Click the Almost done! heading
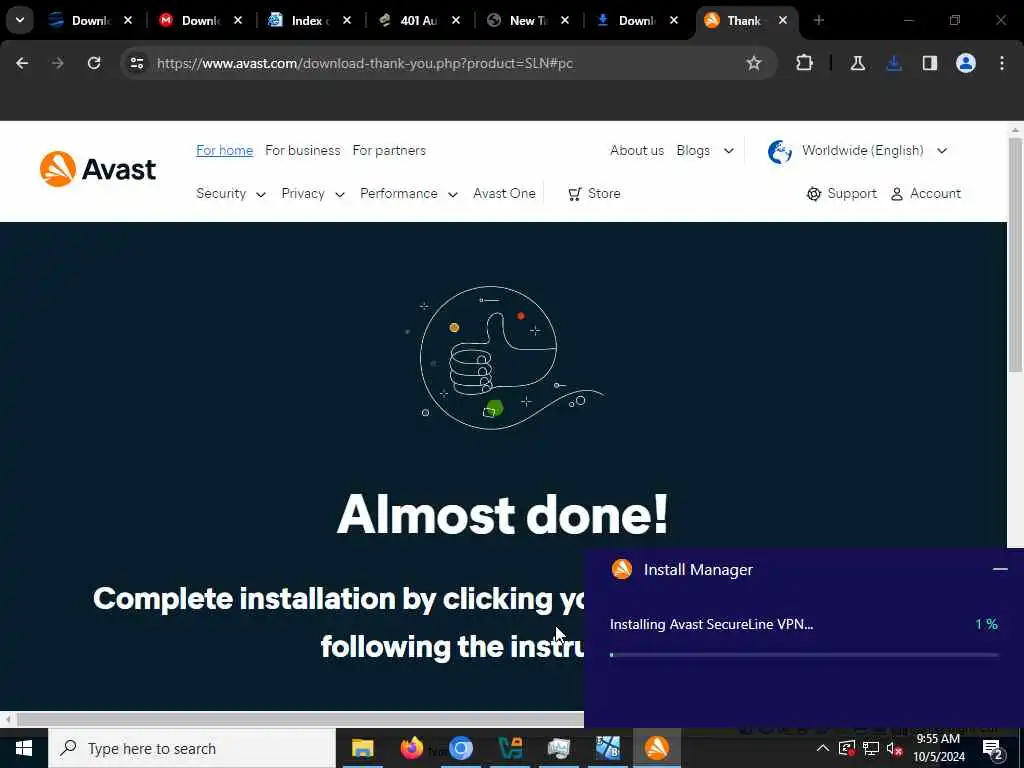 503,515
